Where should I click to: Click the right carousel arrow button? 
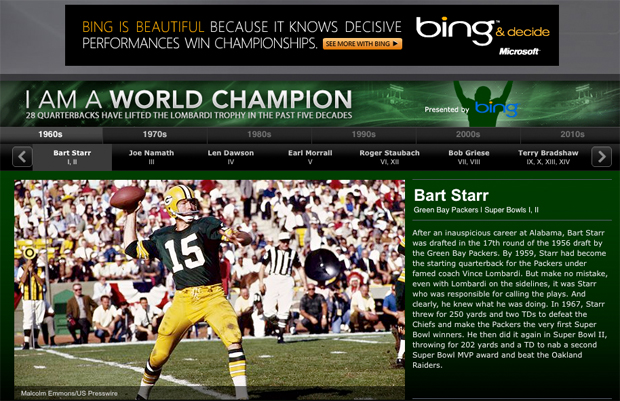pos(601,156)
